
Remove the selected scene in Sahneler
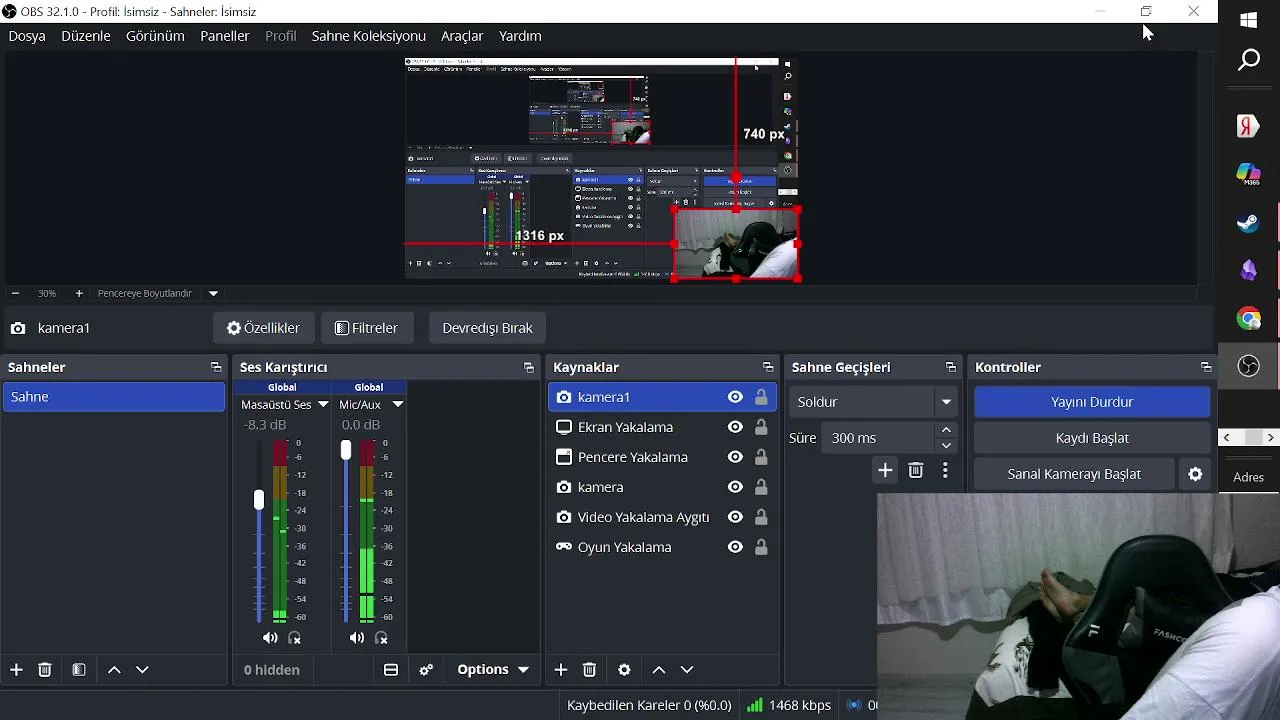click(45, 670)
